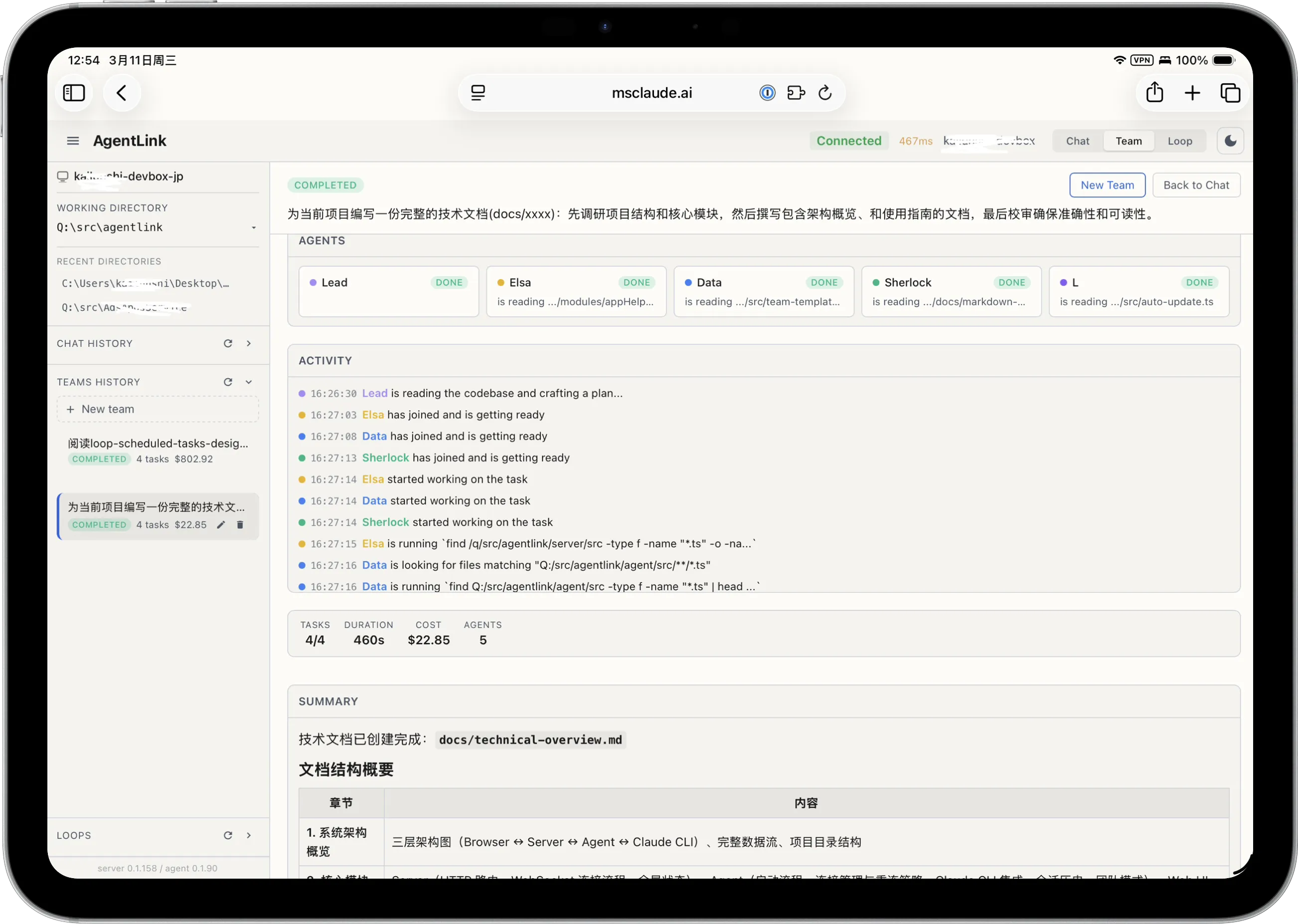Image resolution: width=1298 pixels, height=924 pixels.
Task: Click Back to Chat
Action: 1197,185
